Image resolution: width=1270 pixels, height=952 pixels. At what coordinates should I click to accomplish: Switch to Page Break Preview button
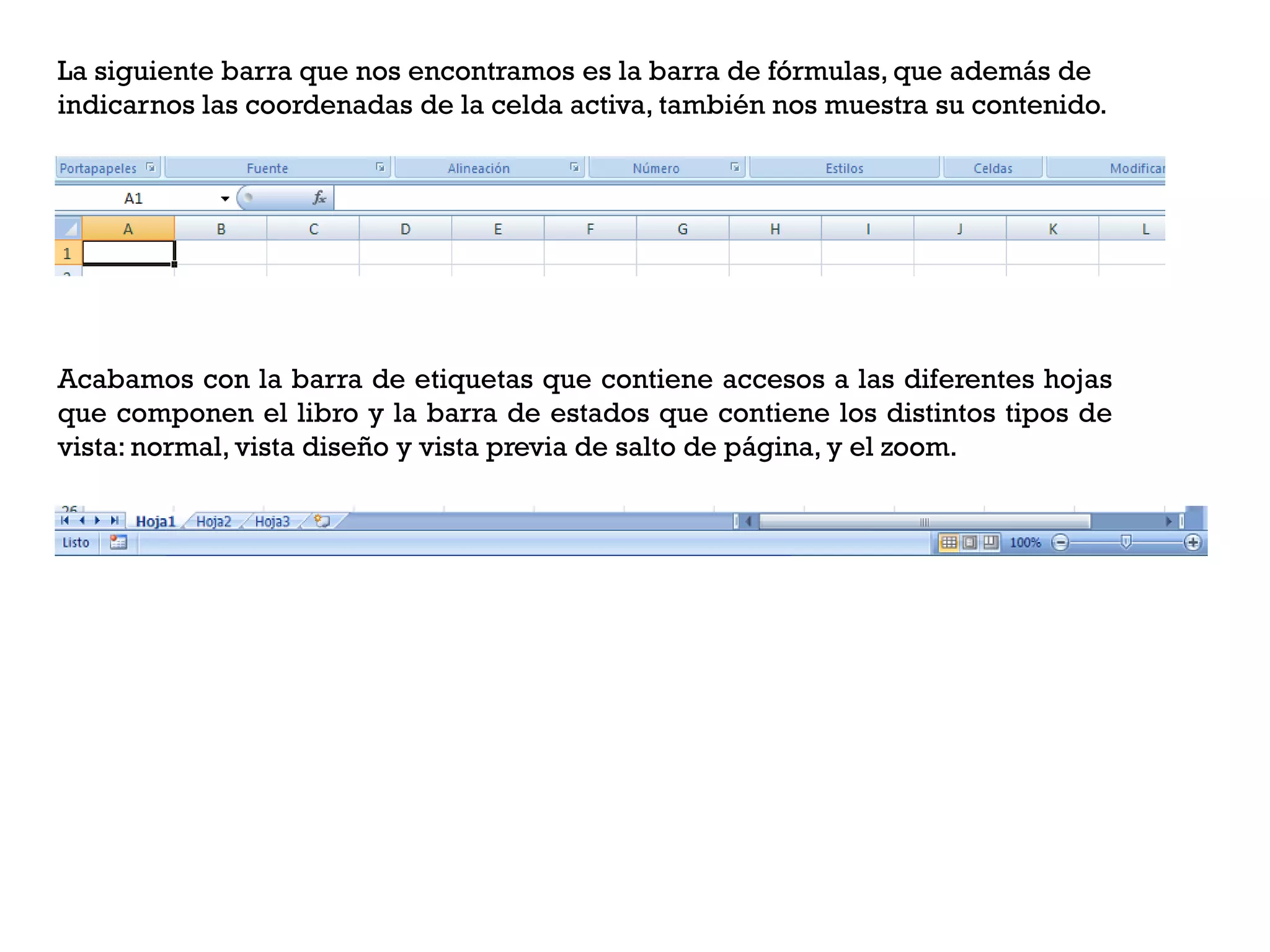coord(991,542)
